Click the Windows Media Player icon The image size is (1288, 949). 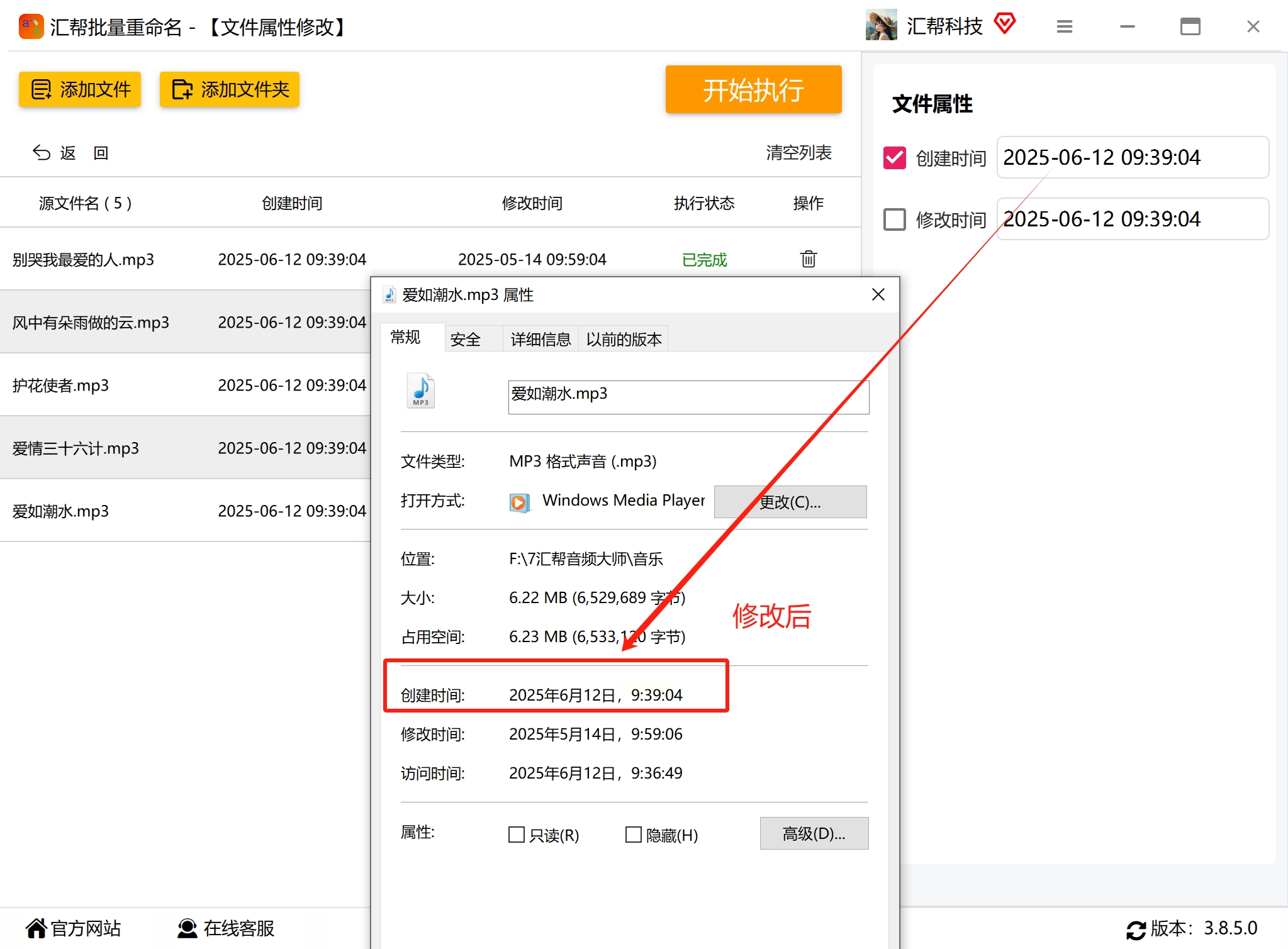519,502
